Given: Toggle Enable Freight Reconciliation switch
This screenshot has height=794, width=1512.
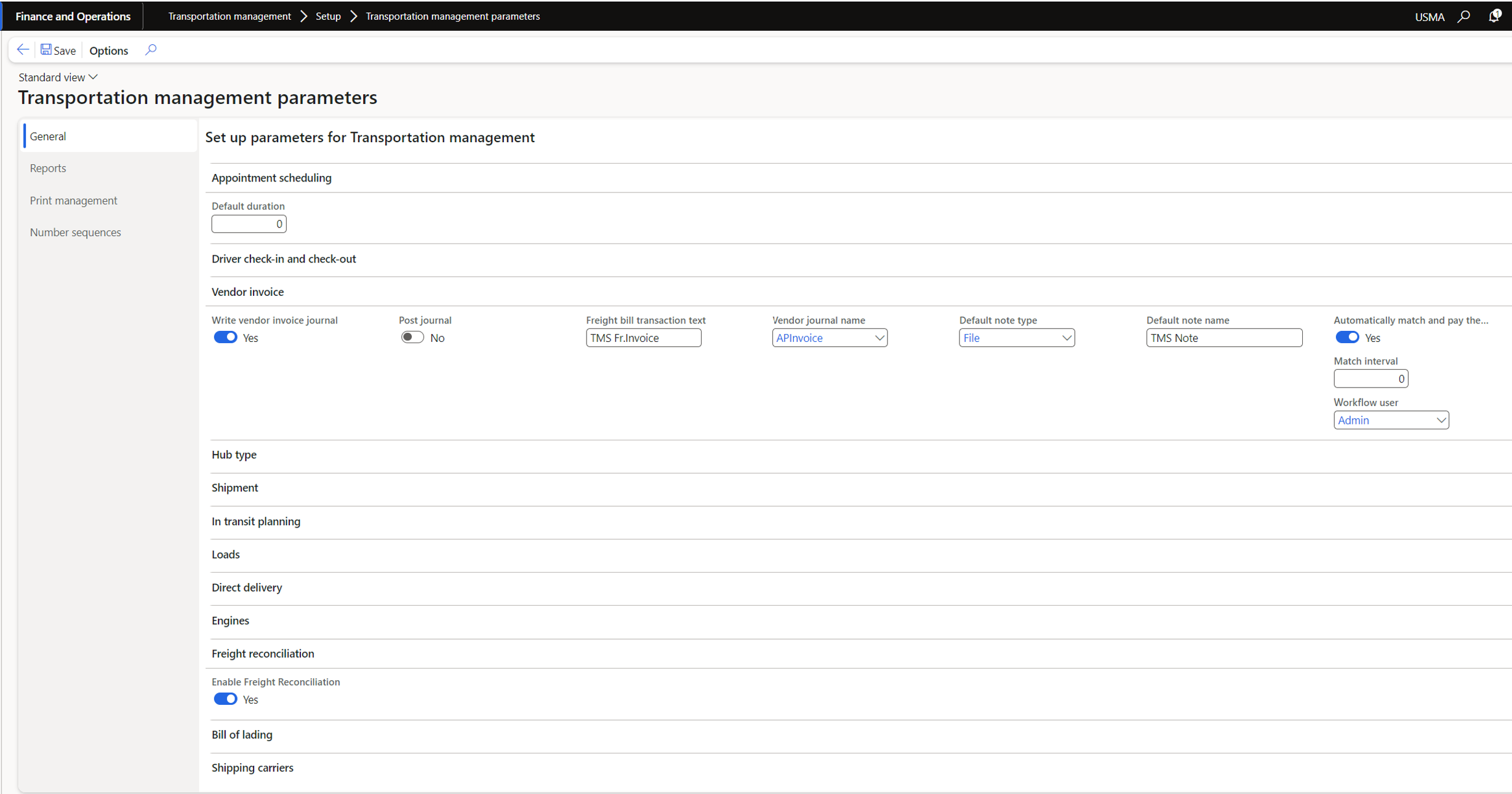Looking at the screenshot, I should point(225,699).
